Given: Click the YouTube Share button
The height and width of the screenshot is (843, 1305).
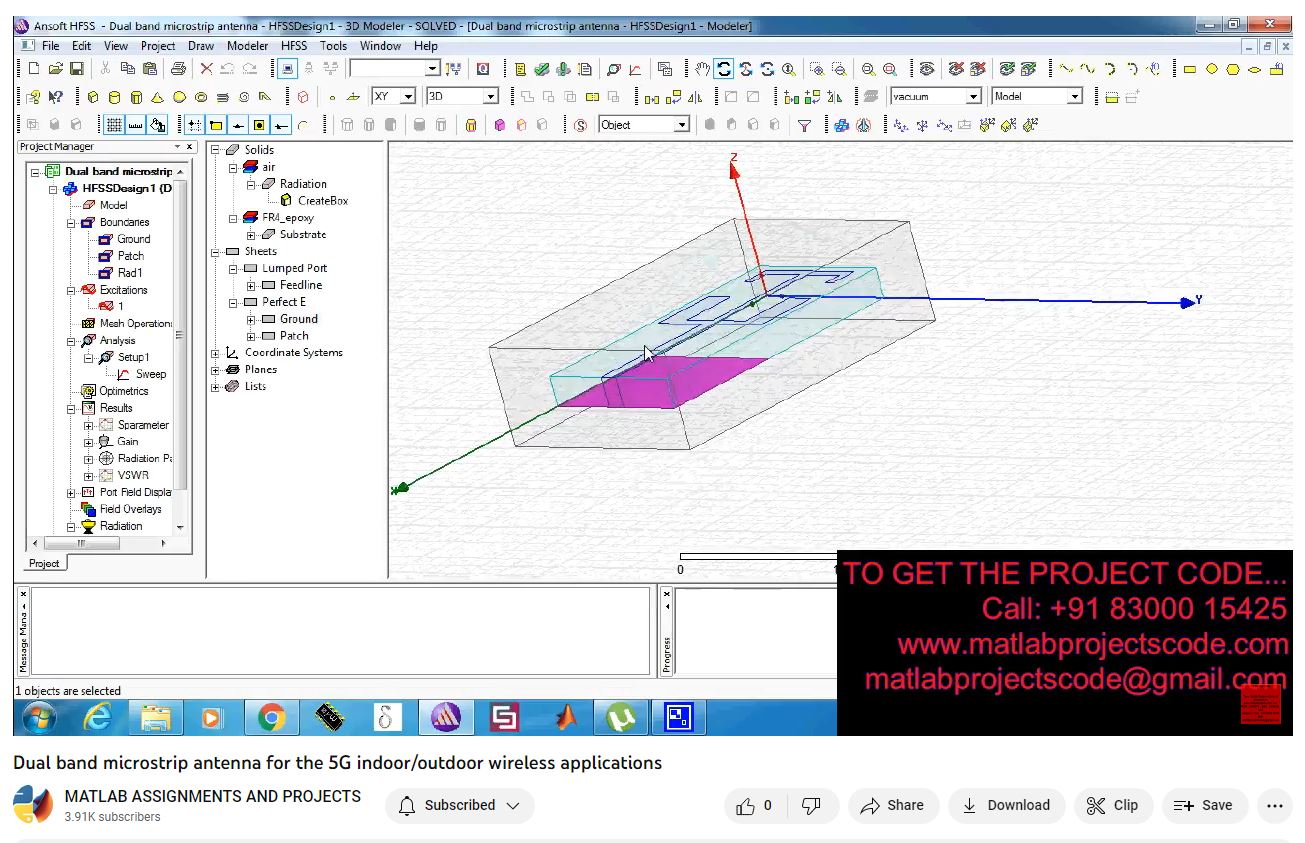Looking at the screenshot, I should [893, 805].
